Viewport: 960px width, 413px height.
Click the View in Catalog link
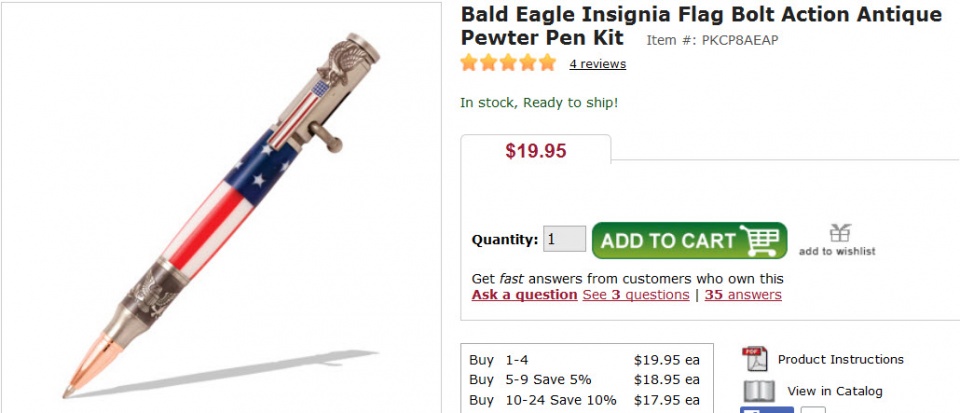pyautogui.click(x=834, y=391)
